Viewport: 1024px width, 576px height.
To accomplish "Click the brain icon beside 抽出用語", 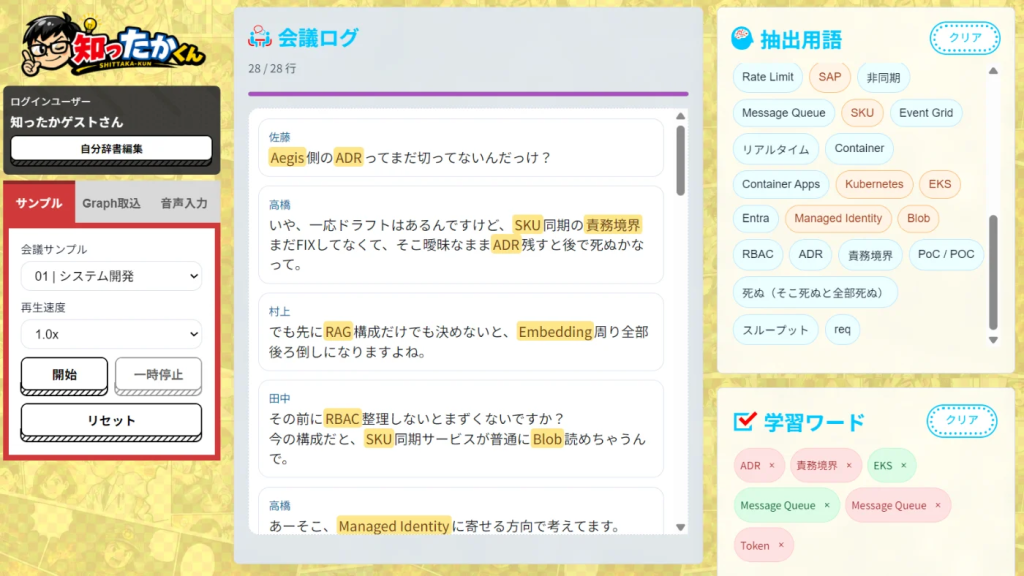I will [x=742, y=39].
